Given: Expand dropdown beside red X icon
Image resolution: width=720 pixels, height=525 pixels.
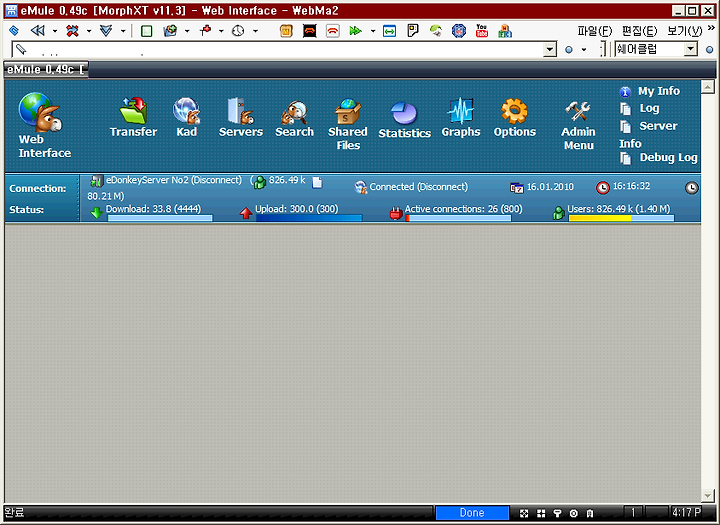Looking at the screenshot, I should pos(89,31).
